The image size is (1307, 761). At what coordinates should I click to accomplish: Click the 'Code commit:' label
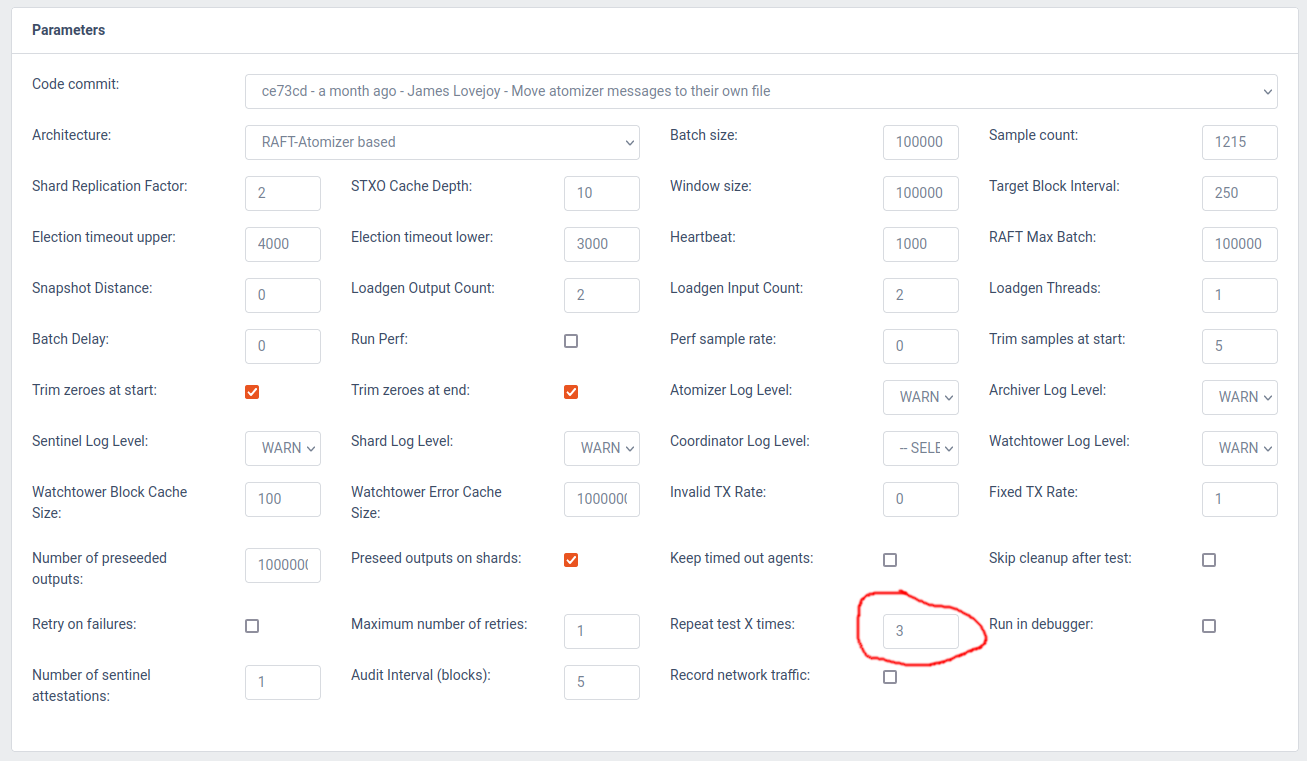[x=75, y=84]
